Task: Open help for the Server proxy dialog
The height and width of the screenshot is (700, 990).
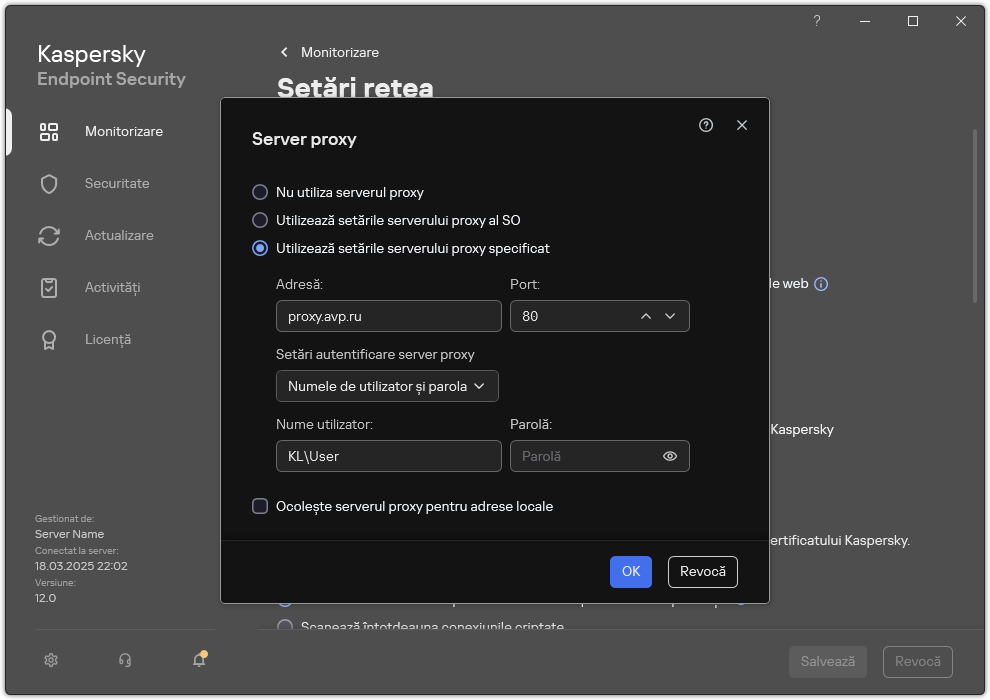Action: coord(706,125)
